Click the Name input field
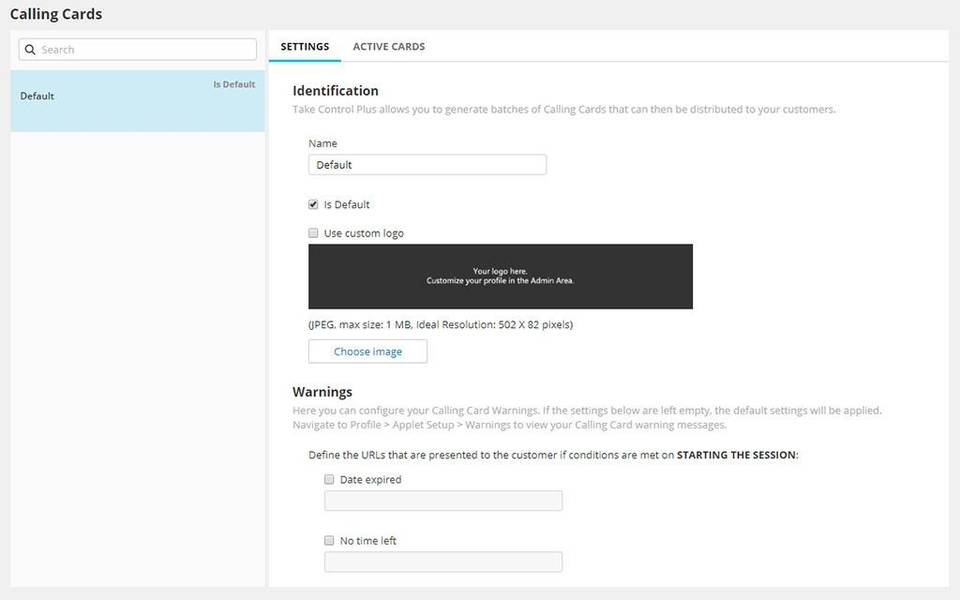The width and height of the screenshot is (960, 600). click(x=427, y=164)
